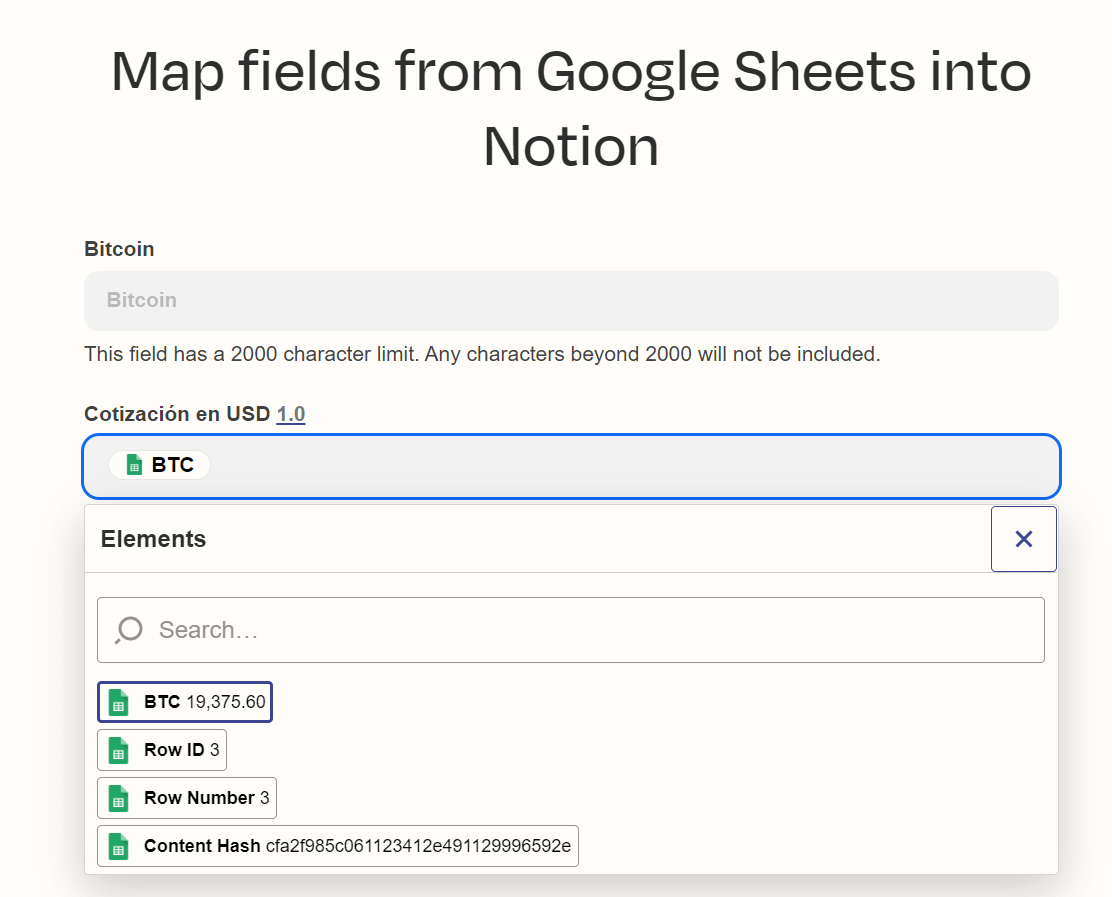Click empty area of Cotización en USD field

(630, 466)
